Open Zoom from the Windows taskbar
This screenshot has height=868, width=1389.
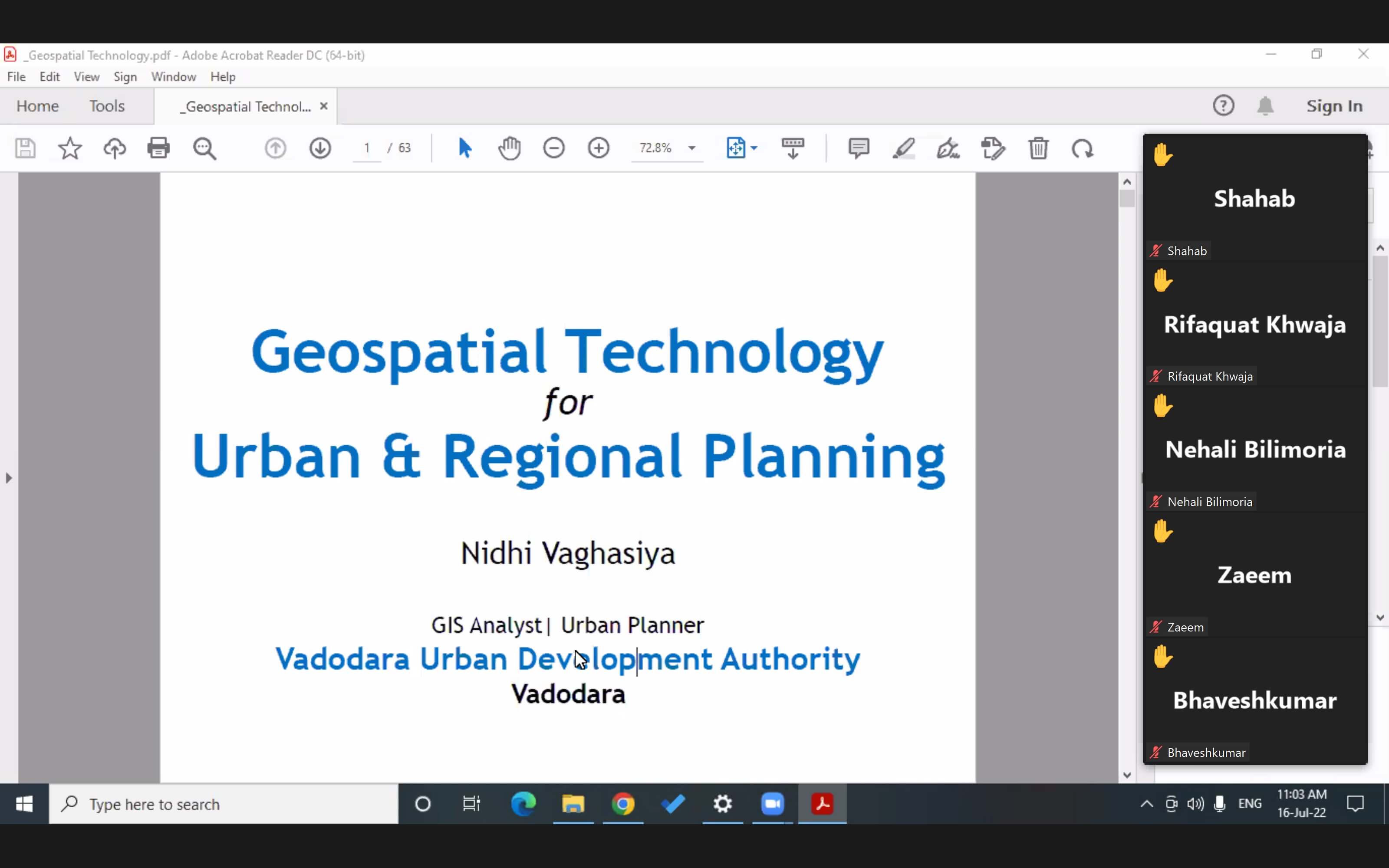coord(773,804)
